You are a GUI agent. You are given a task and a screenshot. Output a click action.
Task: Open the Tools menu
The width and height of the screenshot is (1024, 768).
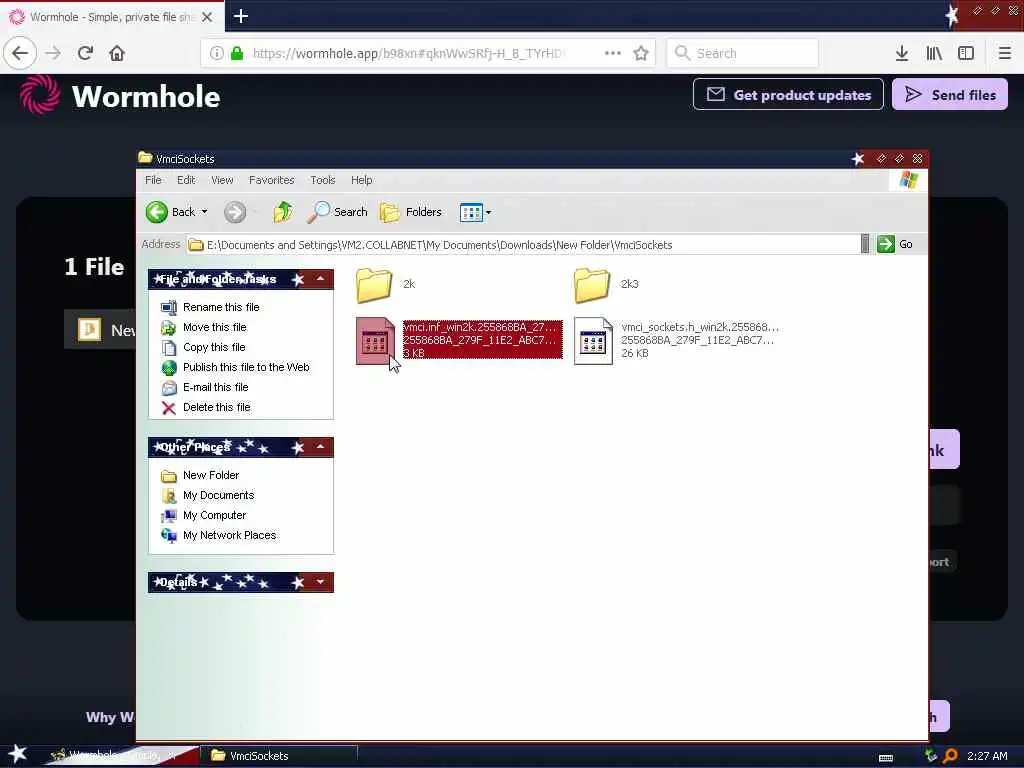(x=323, y=180)
